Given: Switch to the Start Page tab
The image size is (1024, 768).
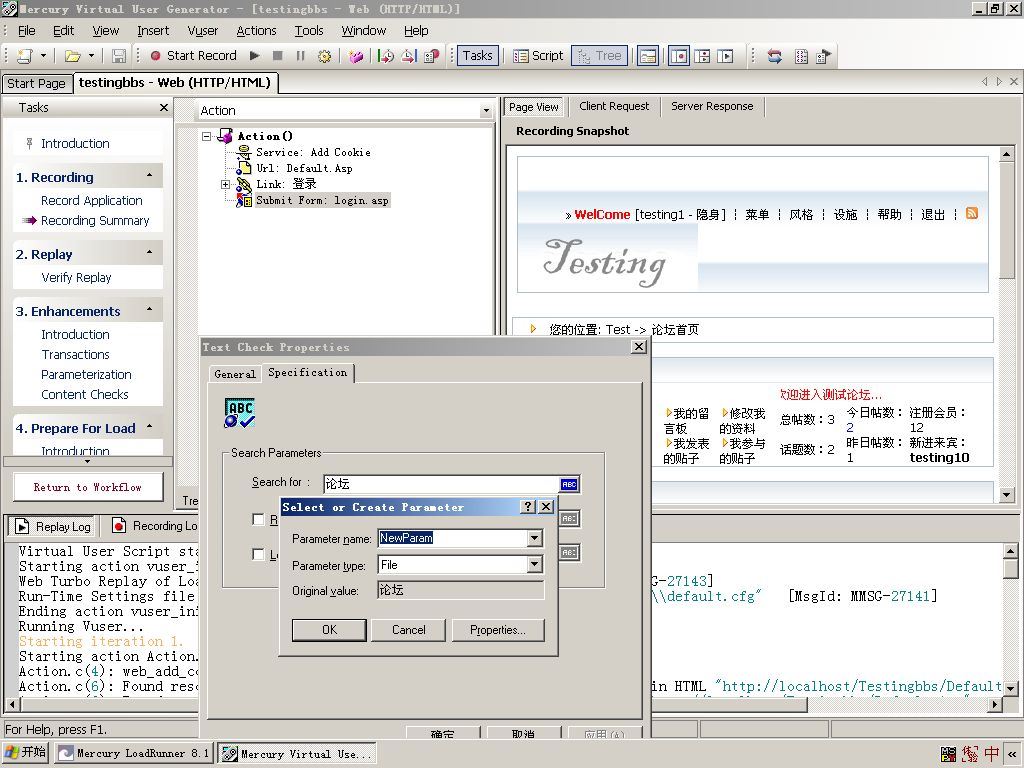Looking at the screenshot, I should (x=36, y=84).
